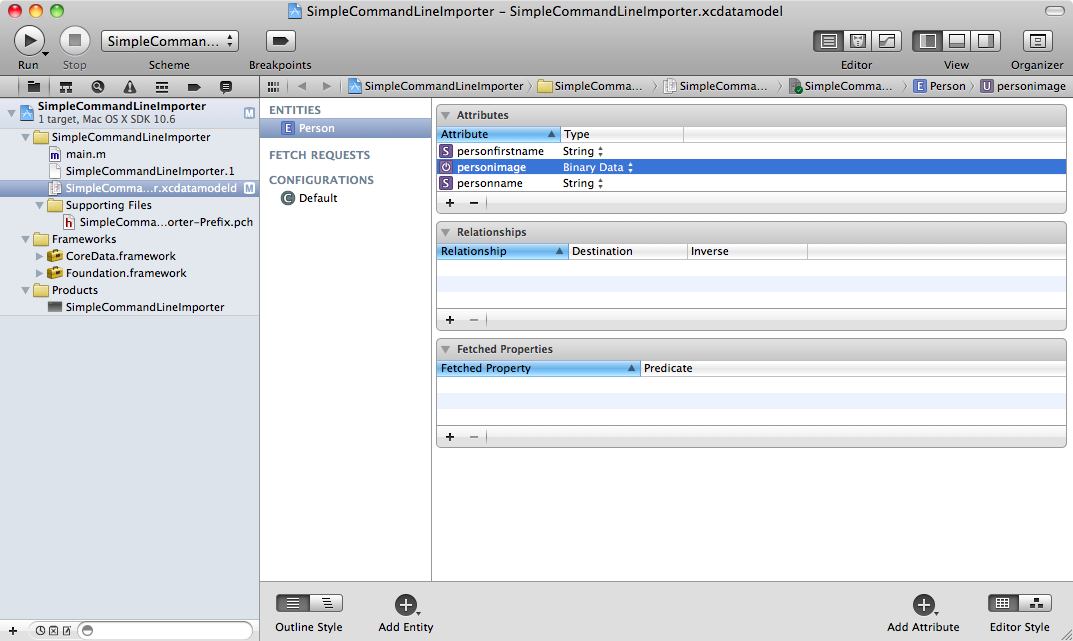The image size is (1073, 641).
Task: Select the Version editor icon
Action: click(886, 41)
